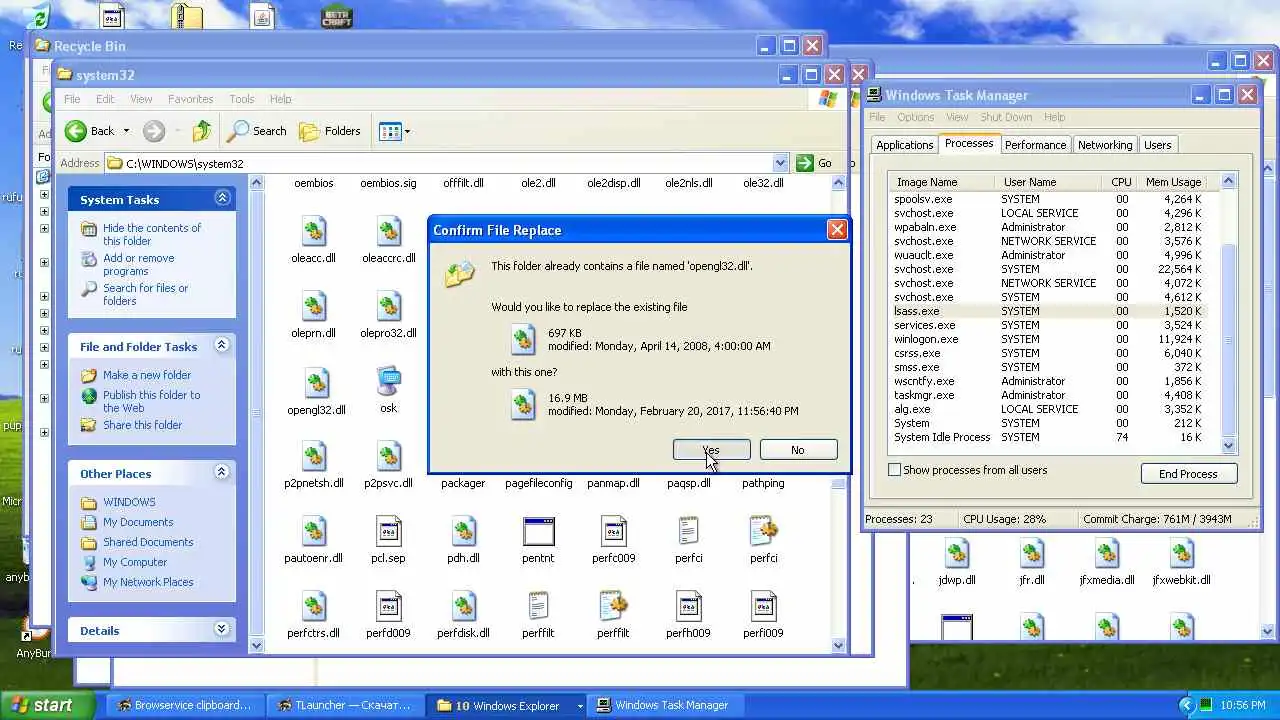Open TLauncher taskbar button
1280x720 pixels.
[344, 705]
